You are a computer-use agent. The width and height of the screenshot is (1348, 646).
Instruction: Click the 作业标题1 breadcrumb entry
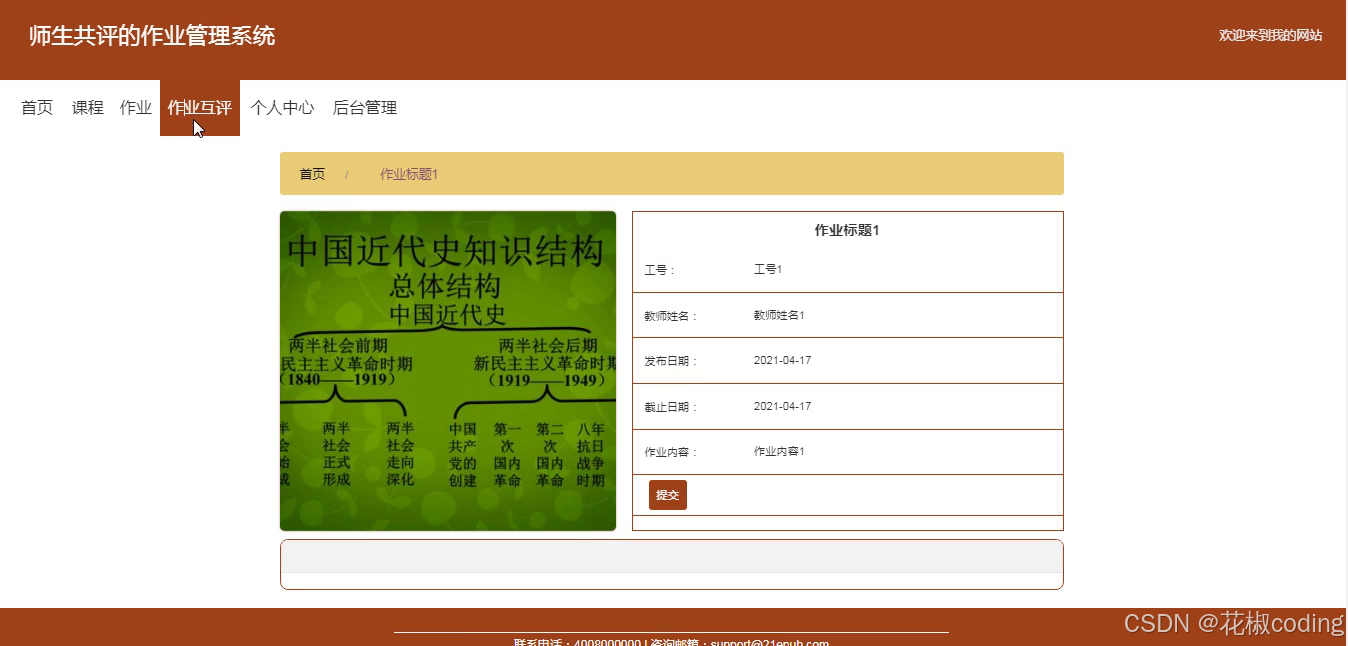(408, 173)
